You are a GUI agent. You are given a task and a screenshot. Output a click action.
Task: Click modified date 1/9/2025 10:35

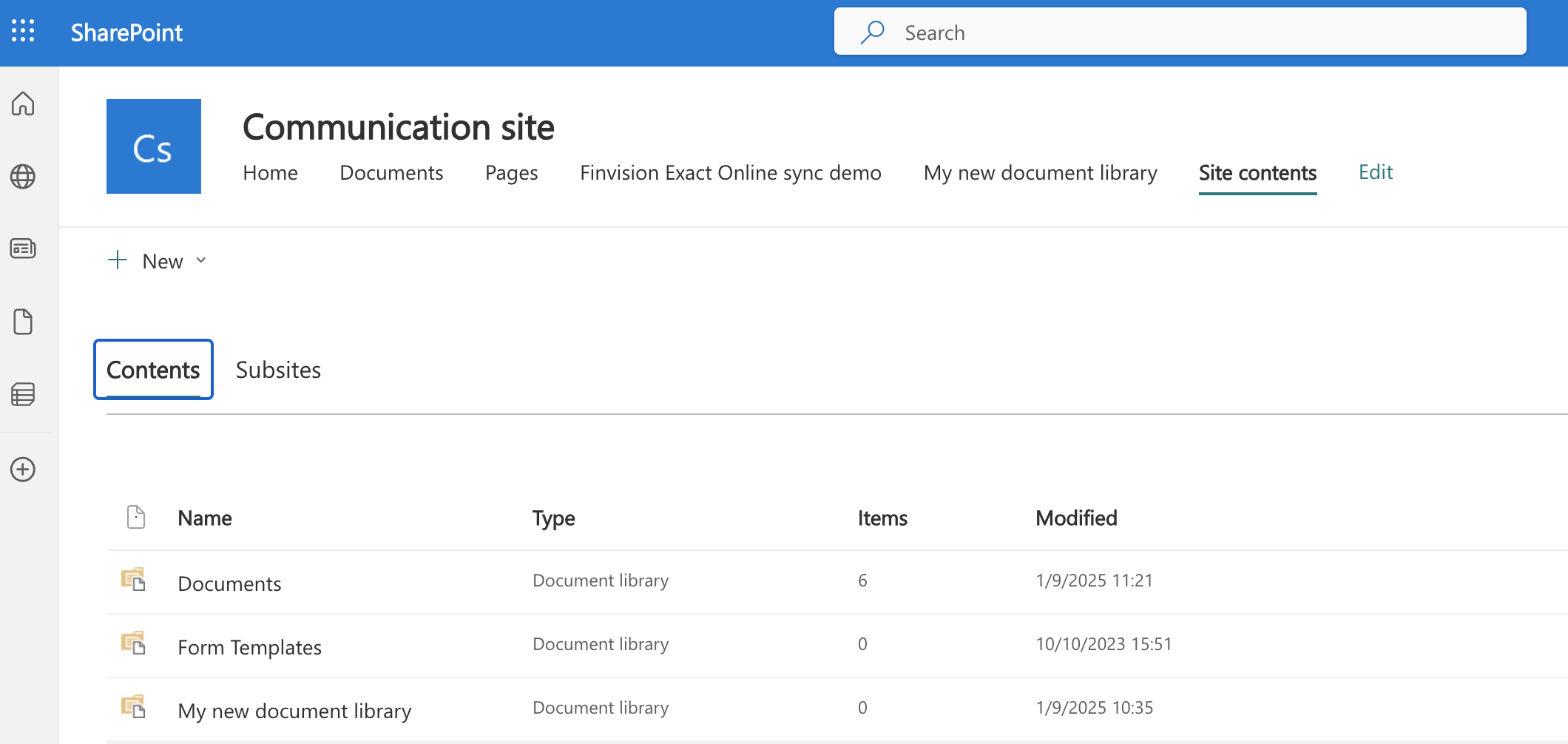[1094, 708]
